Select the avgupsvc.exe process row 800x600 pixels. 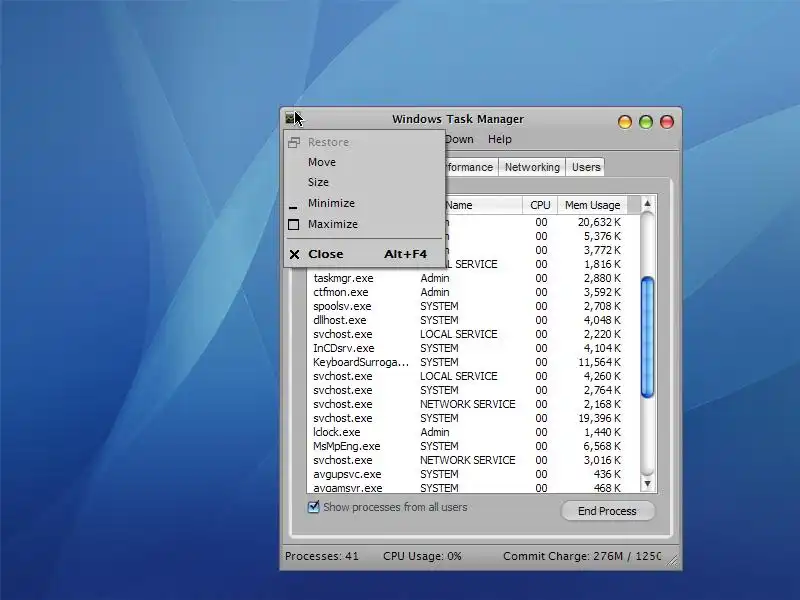click(x=472, y=474)
